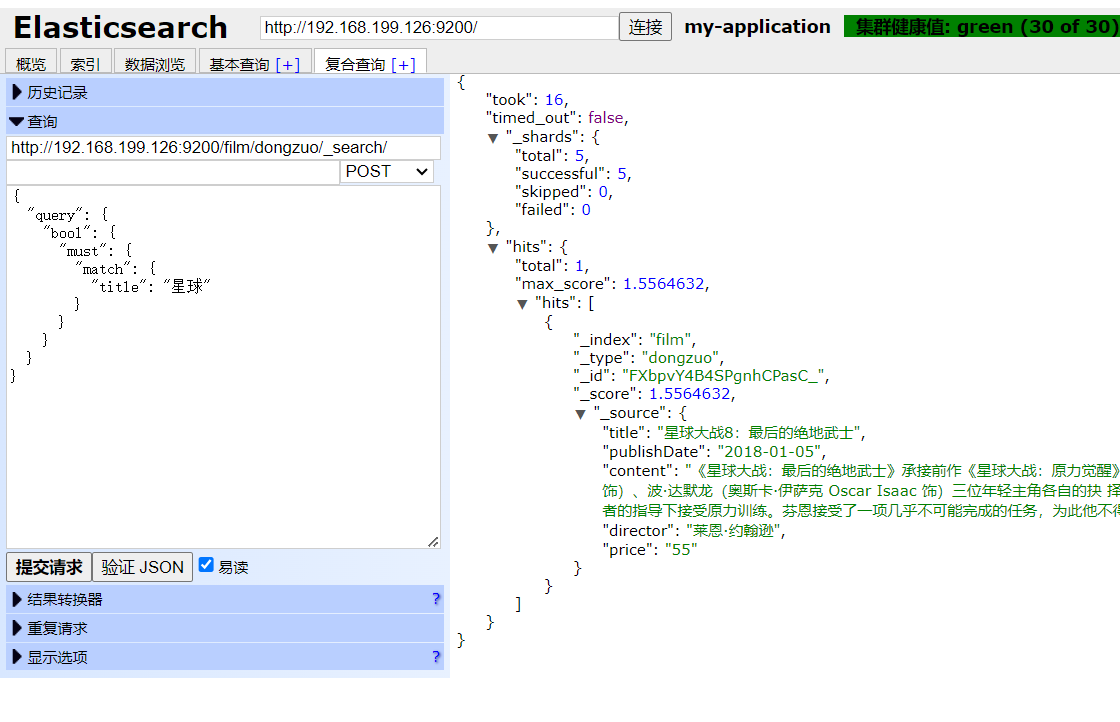The image size is (1120, 722).
Task: Toggle the 易读 checkbox
Action: pyautogui.click(x=206, y=565)
